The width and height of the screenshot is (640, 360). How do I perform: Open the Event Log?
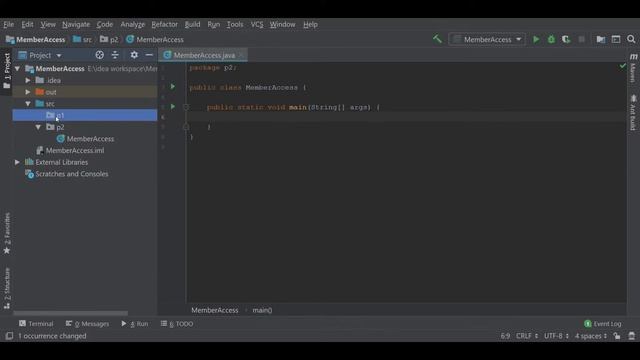(602, 324)
